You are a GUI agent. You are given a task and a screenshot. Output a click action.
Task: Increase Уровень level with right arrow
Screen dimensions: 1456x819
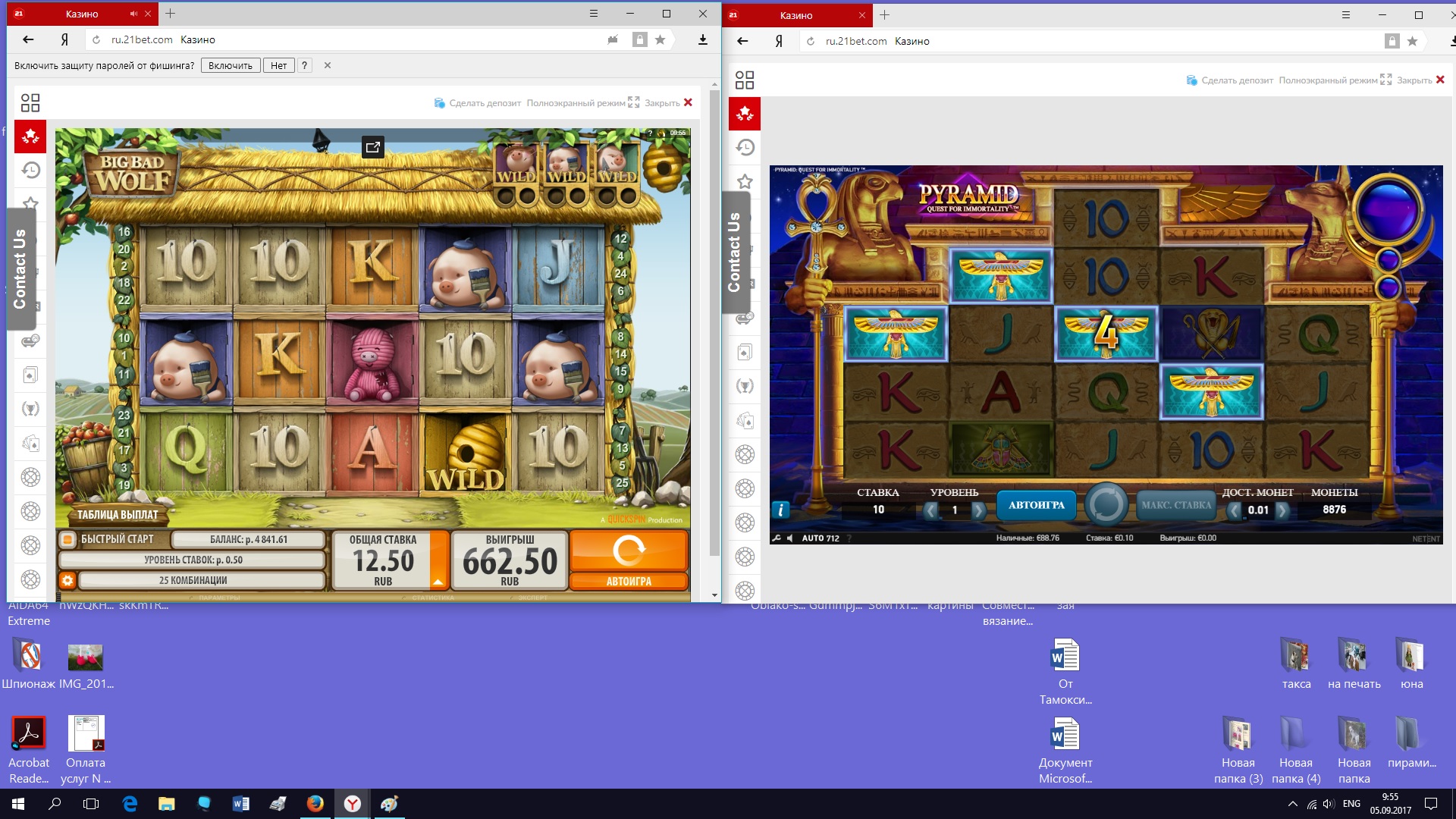(x=978, y=510)
